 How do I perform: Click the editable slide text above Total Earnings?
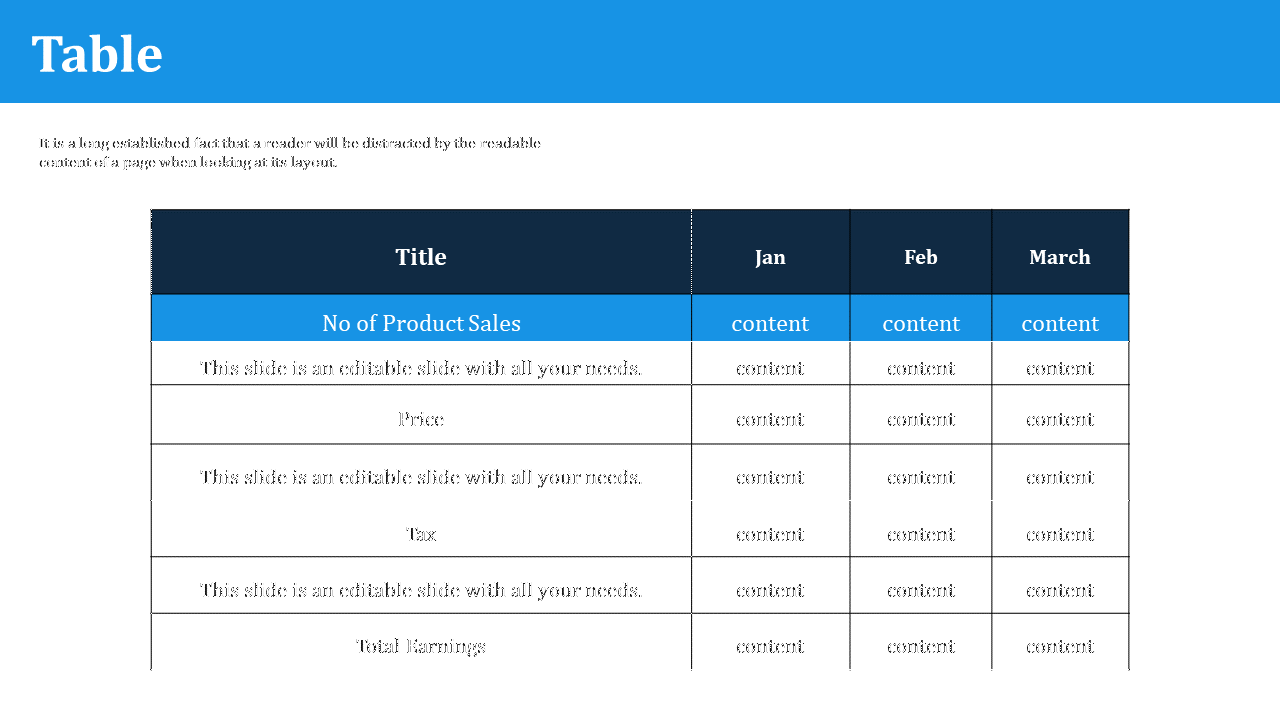click(421, 590)
